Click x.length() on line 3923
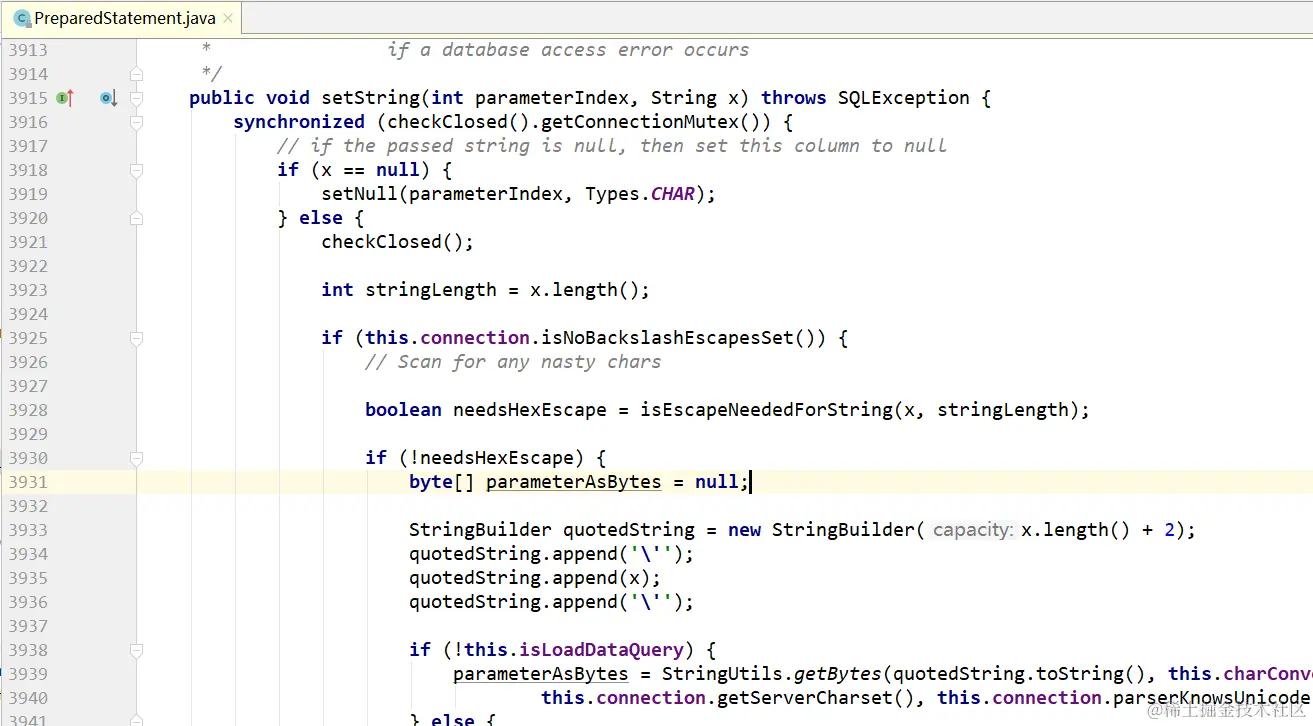 pyautogui.click(x=584, y=290)
